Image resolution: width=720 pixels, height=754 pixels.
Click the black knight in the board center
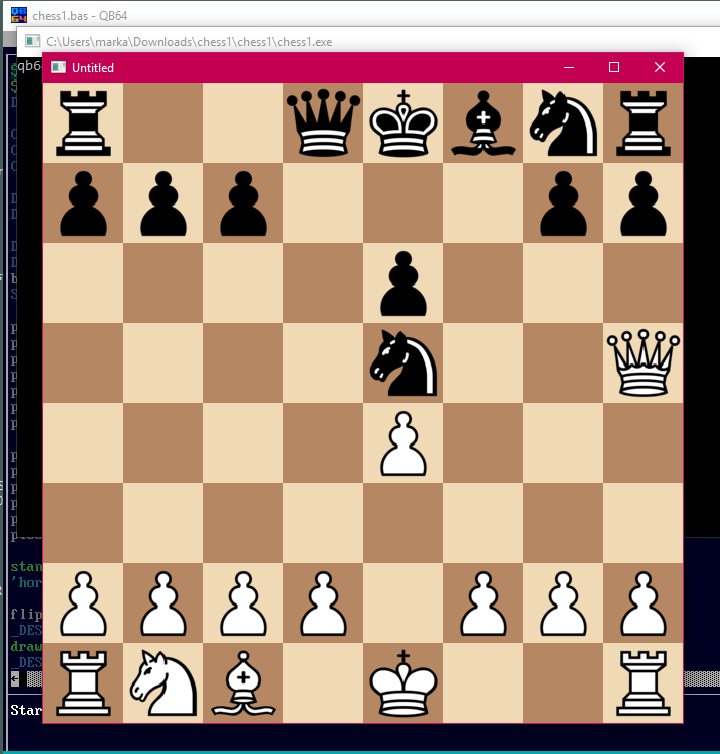(403, 363)
